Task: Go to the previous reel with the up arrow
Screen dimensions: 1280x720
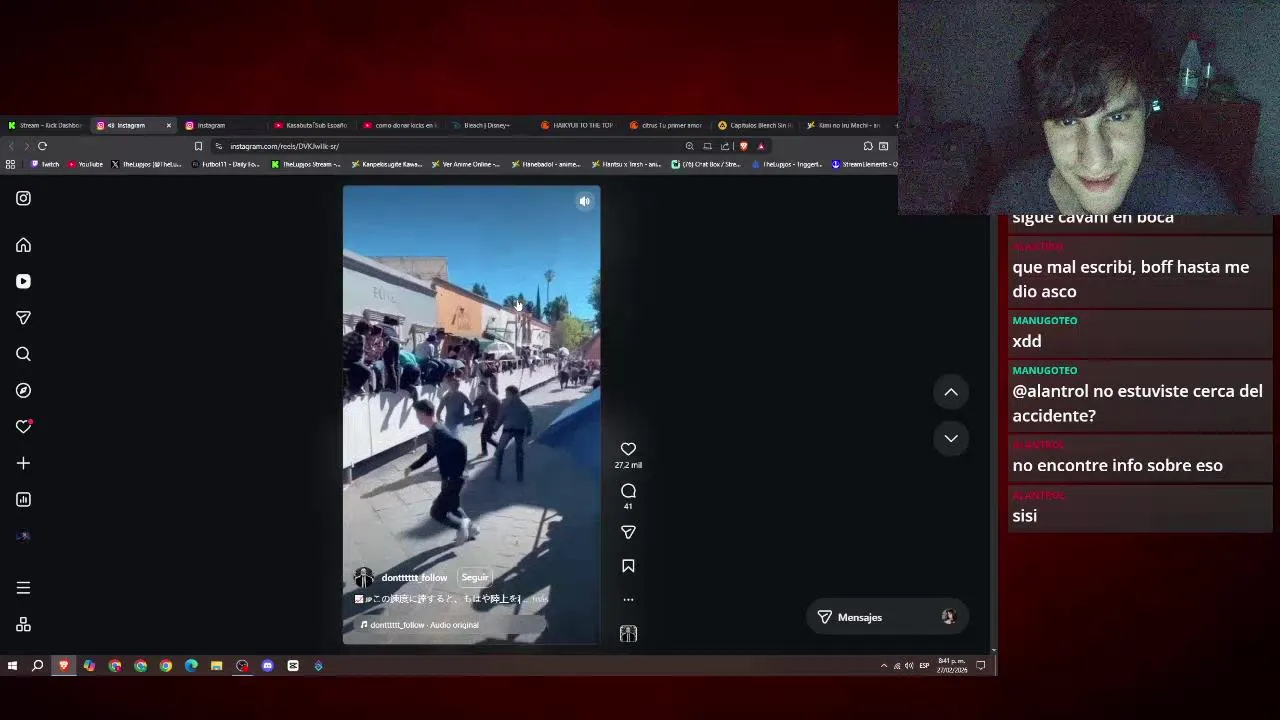Action: [951, 392]
